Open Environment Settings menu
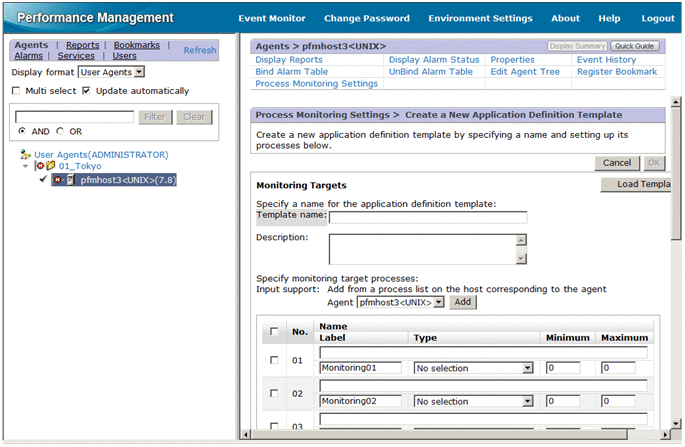Image resolution: width=685 pixels, height=447 pixels. (x=480, y=18)
